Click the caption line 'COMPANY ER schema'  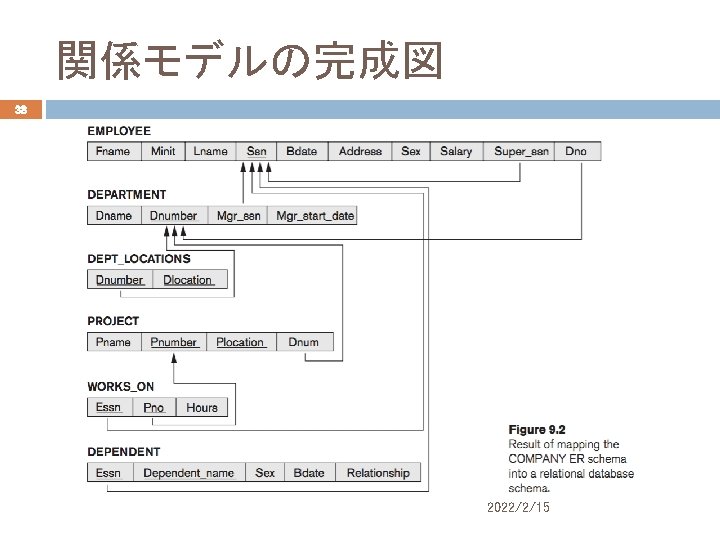point(567,459)
